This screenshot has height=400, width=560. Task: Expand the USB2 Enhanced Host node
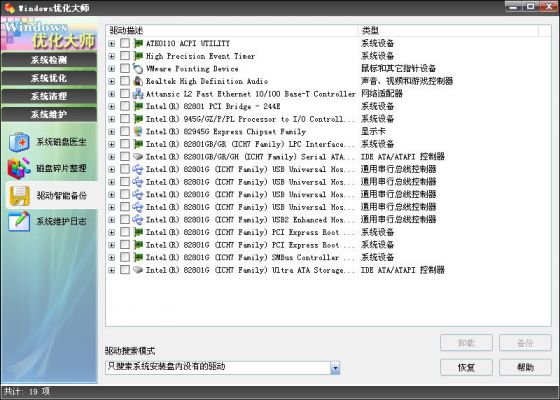tap(112, 220)
